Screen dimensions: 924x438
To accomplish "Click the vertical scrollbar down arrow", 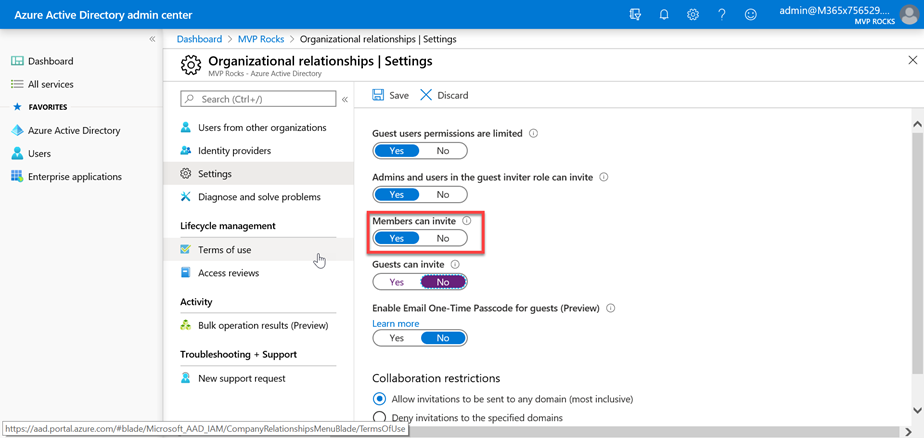I will [x=918, y=409].
